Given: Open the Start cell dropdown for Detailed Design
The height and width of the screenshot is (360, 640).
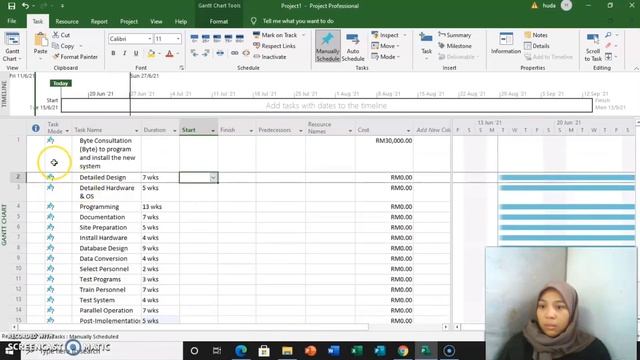Looking at the screenshot, I should coord(213,178).
